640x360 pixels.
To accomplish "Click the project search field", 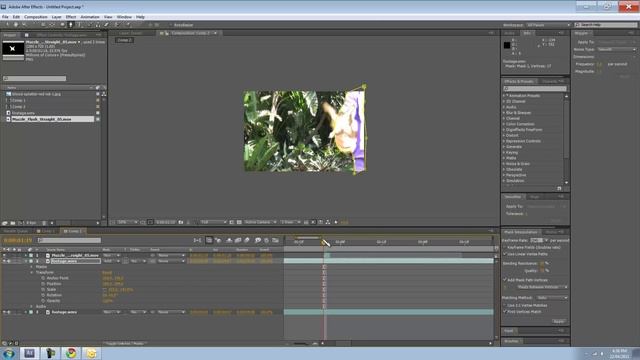I will click(x=35, y=78).
